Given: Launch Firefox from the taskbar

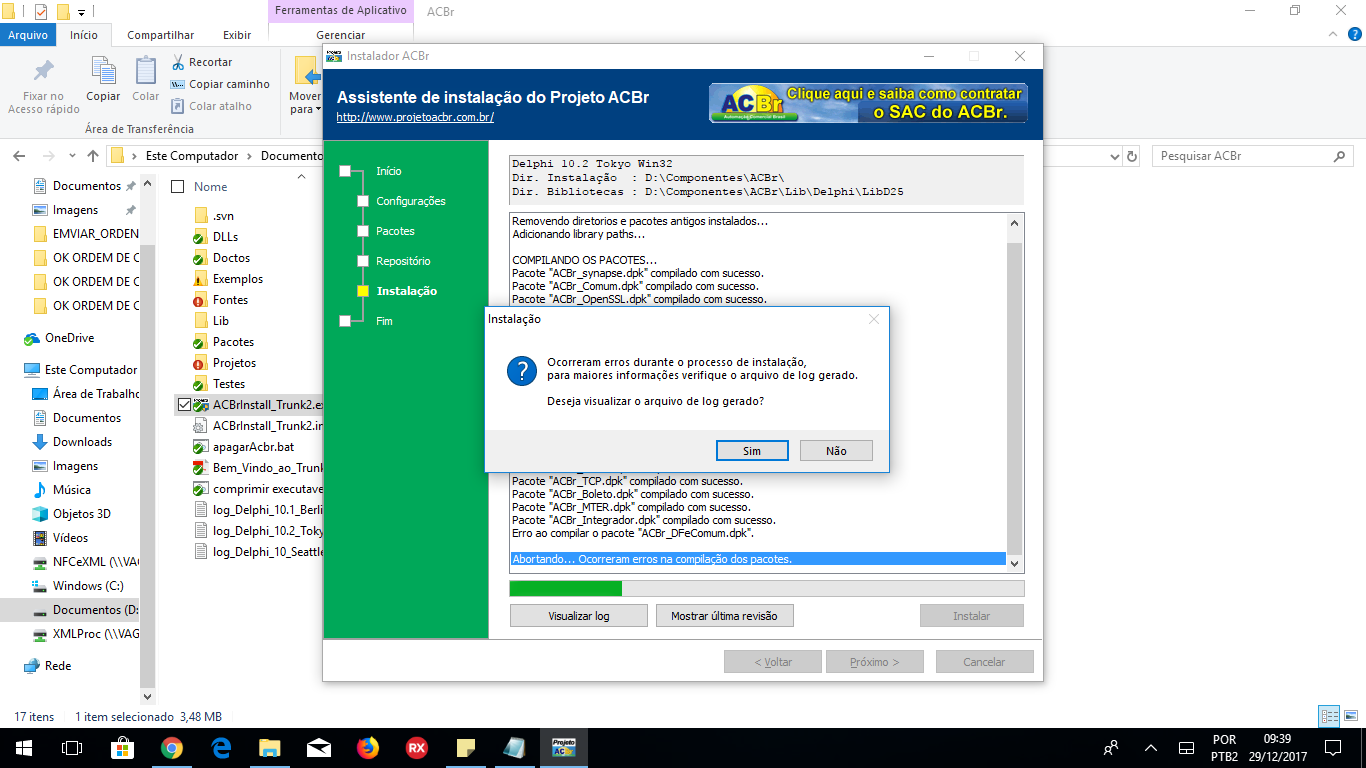Looking at the screenshot, I should 368,747.
